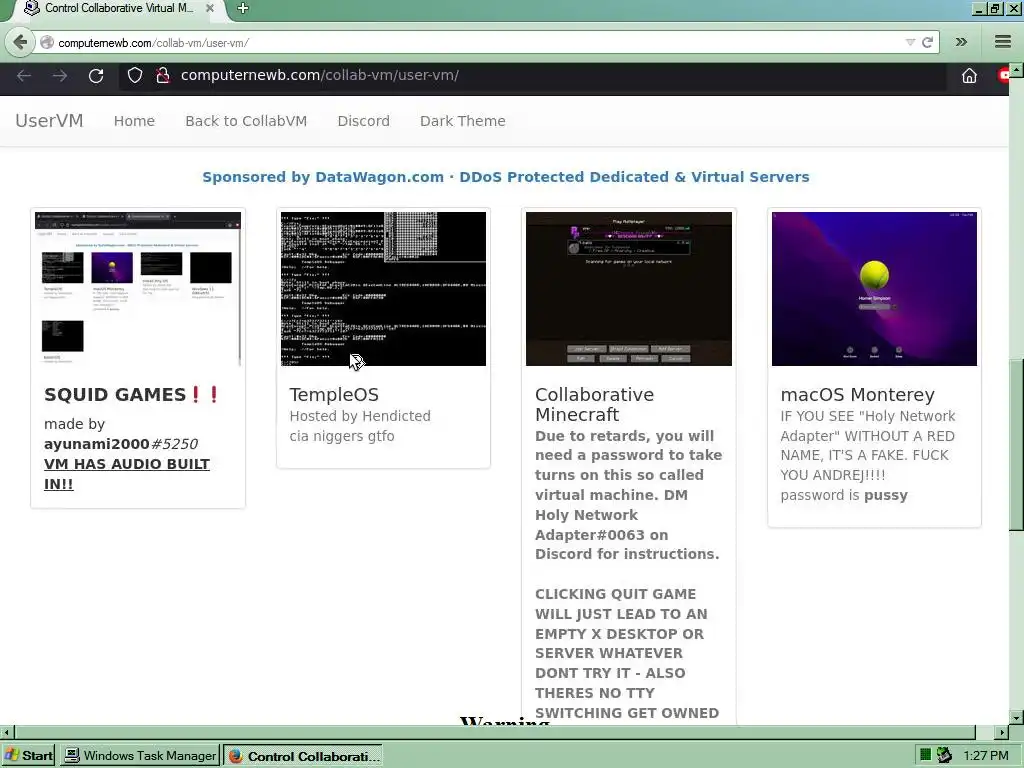This screenshot has height=768, width=1024.
Task: Click the globe site identity icon
Action: (x=47, y=42)
